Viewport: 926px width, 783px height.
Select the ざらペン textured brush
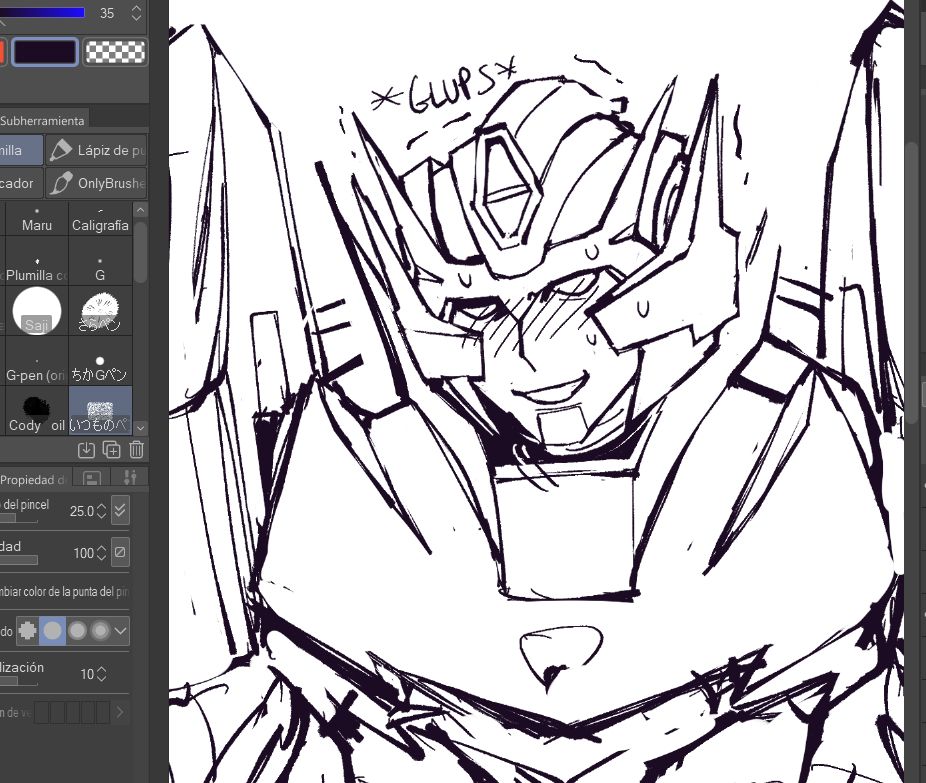pyautogui.click(x=100, y=311)
